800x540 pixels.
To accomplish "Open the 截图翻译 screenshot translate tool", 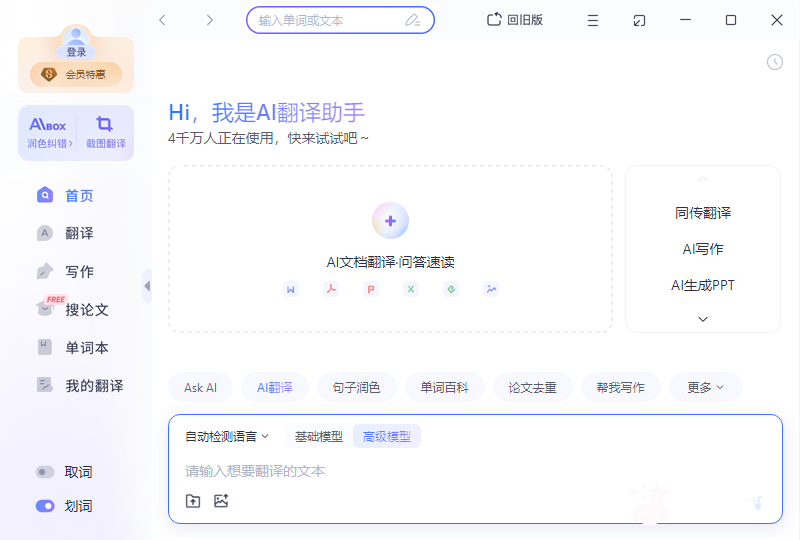I will click(105, 133).
